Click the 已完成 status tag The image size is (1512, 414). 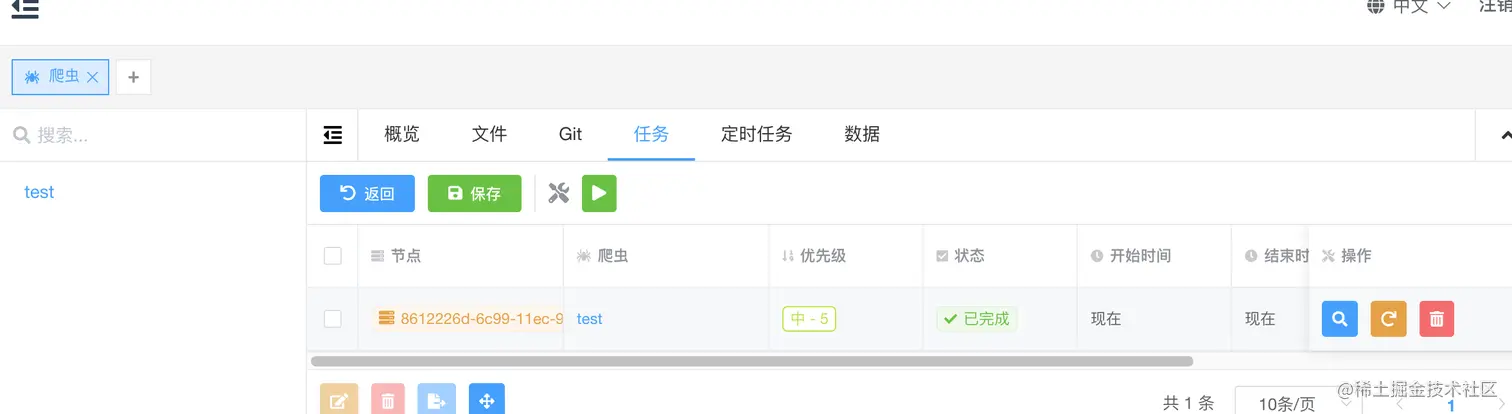click(x=977, y=319)
